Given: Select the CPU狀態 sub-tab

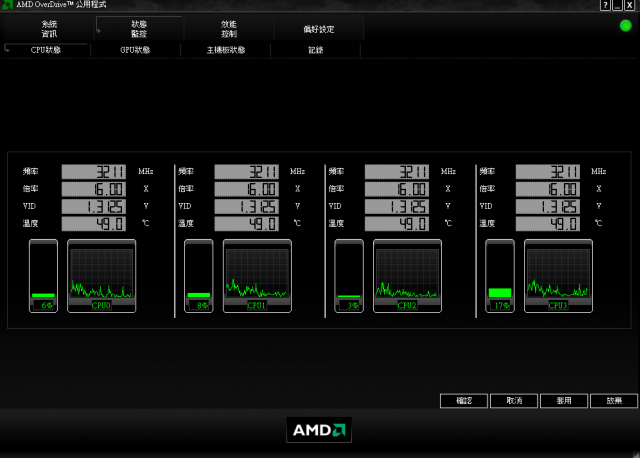Looking at the screenshot, I should (46, 50).
